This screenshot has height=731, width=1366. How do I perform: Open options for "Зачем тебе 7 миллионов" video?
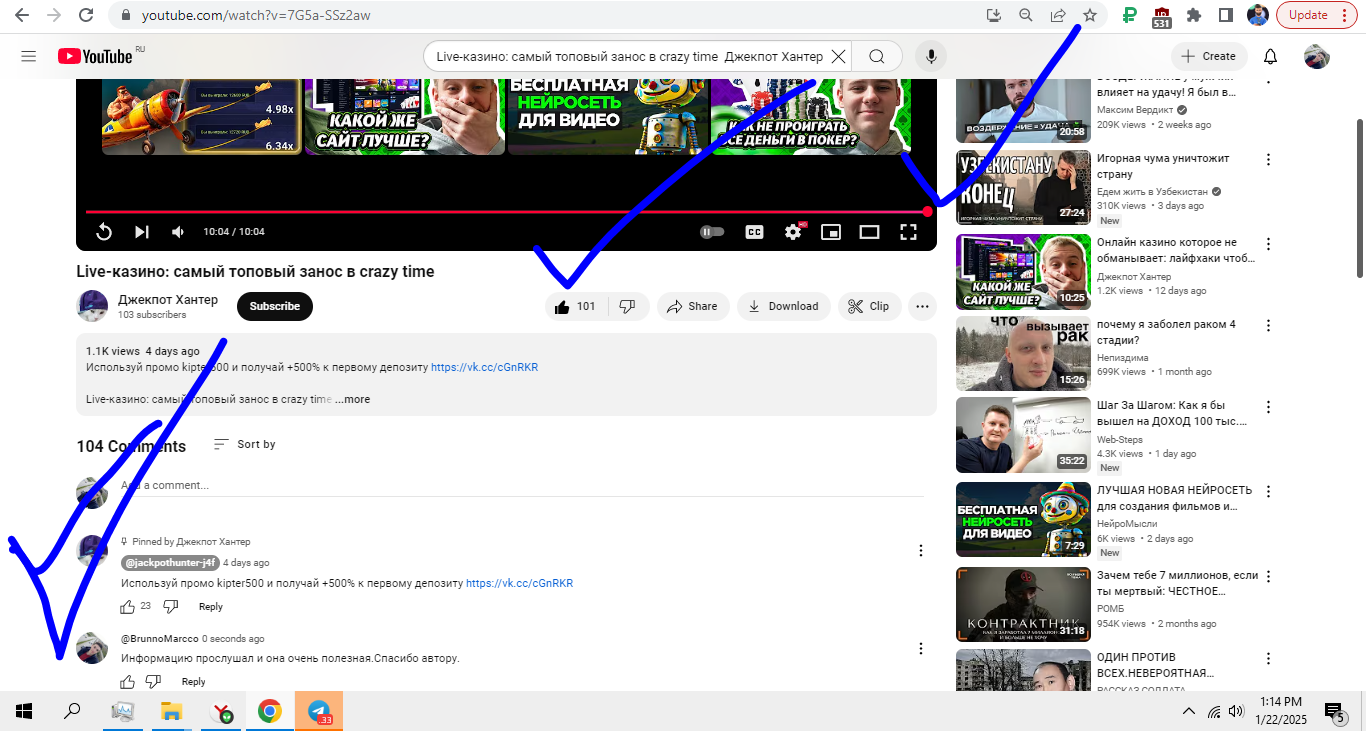(x=1269, y=577)
